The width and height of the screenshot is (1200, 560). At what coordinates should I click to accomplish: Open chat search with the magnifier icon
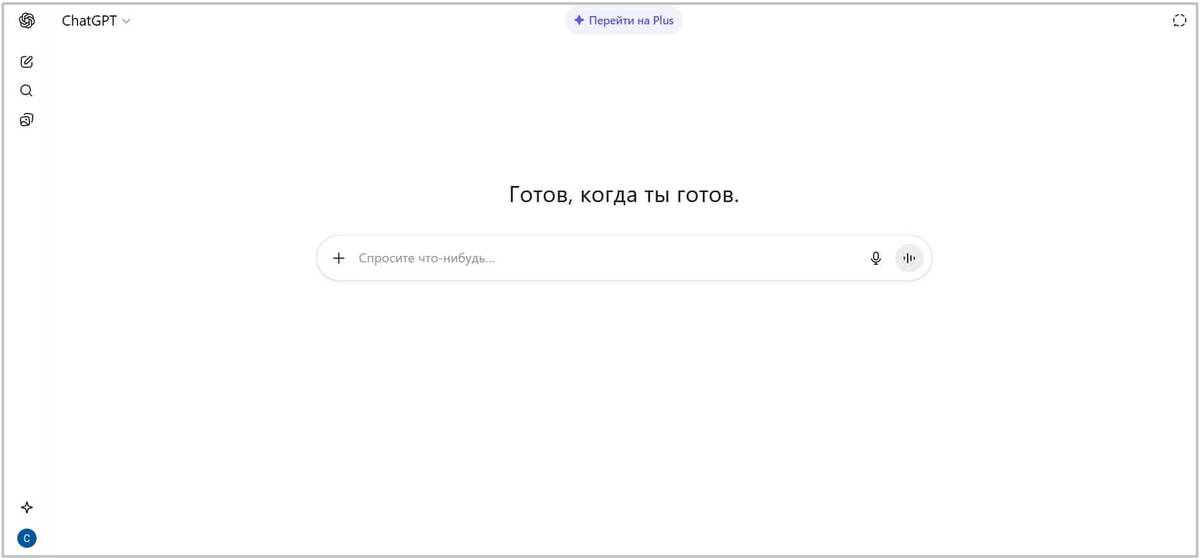pos(27,90)
